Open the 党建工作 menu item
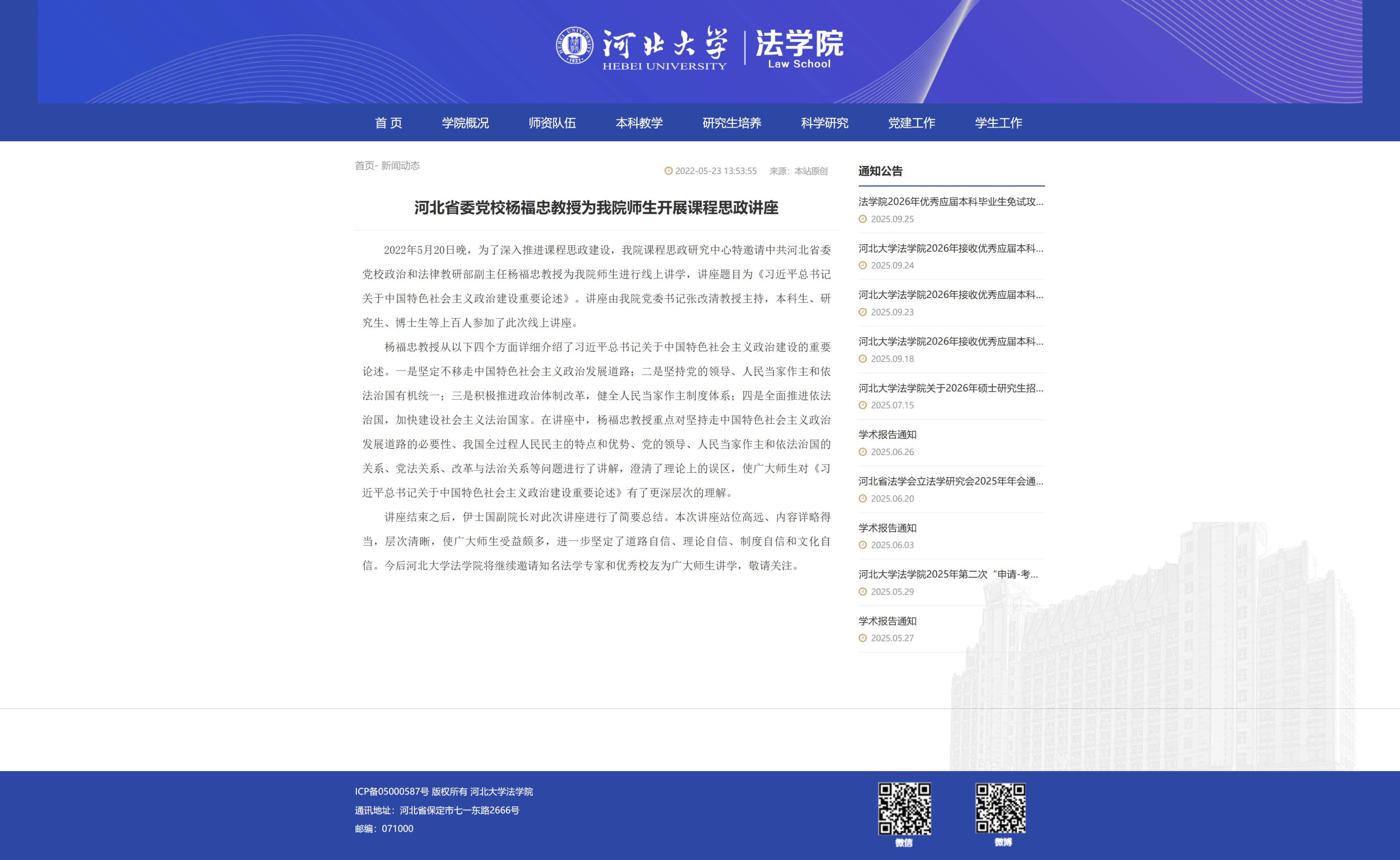The image size is (1400, 860). click(911, 123)
